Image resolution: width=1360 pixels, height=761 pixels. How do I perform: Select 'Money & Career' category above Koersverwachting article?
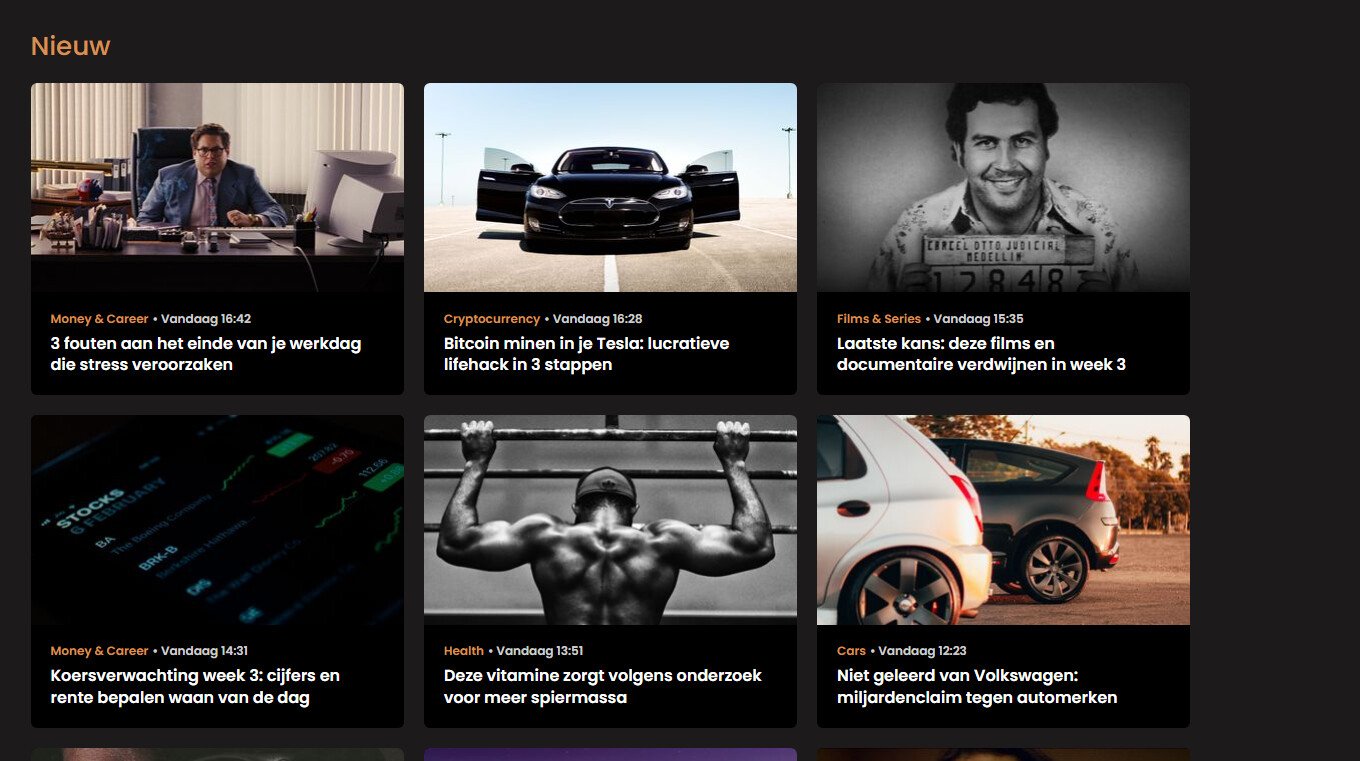click(99, 651)
